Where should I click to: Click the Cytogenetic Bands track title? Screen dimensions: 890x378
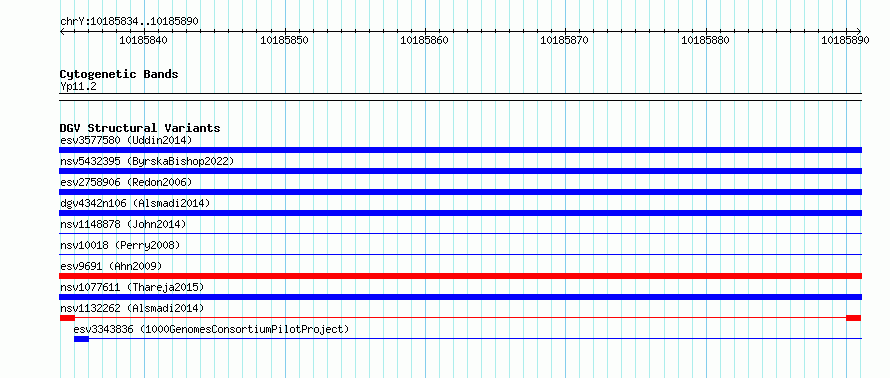(x=119, y=74)
